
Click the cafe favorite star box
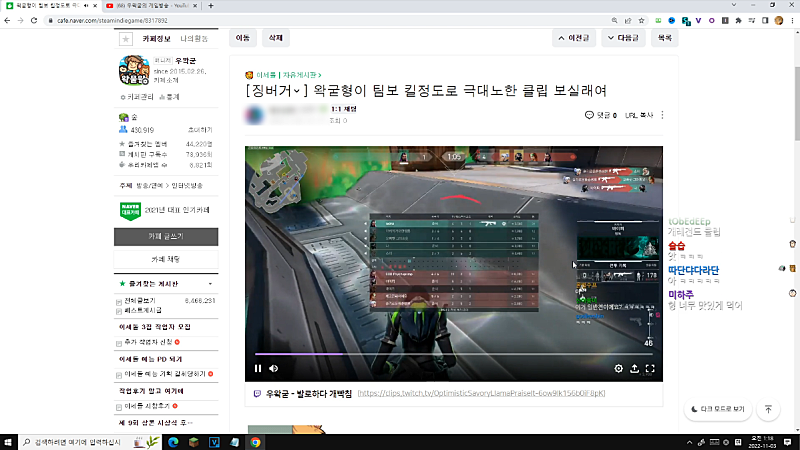tap(126, 39)
